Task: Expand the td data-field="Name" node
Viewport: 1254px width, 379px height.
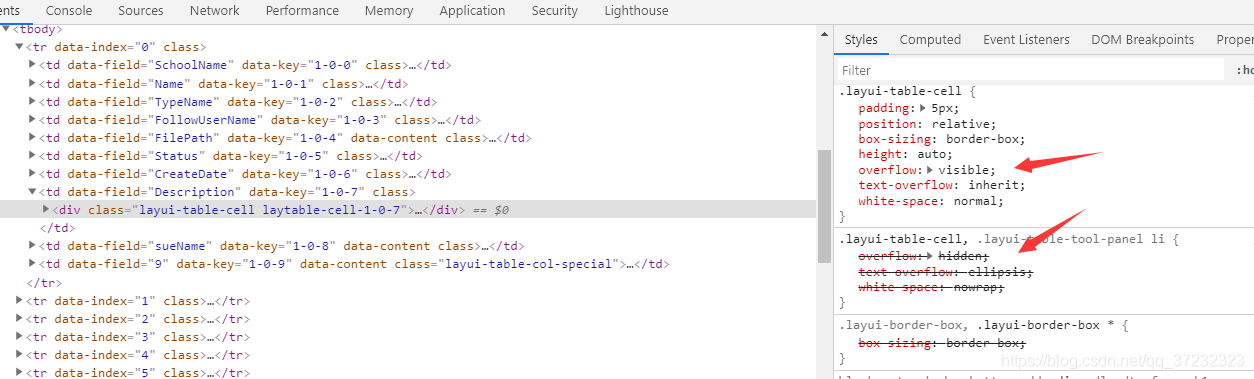Action: click(32, 83)
